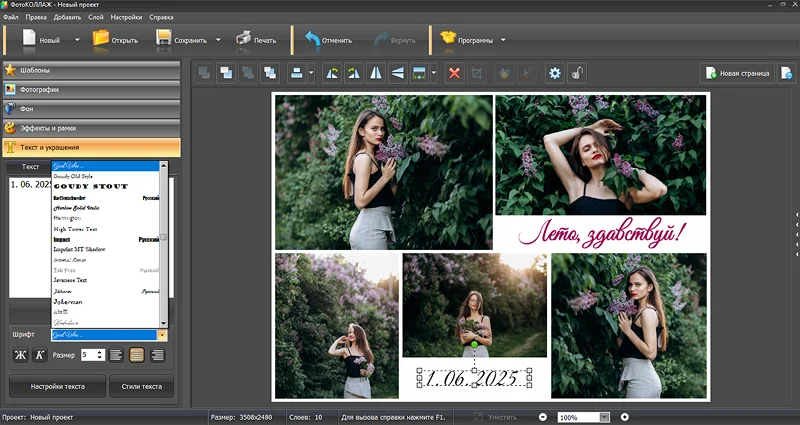
Task: Click the zoom in plus button
Action: [624, 417]
